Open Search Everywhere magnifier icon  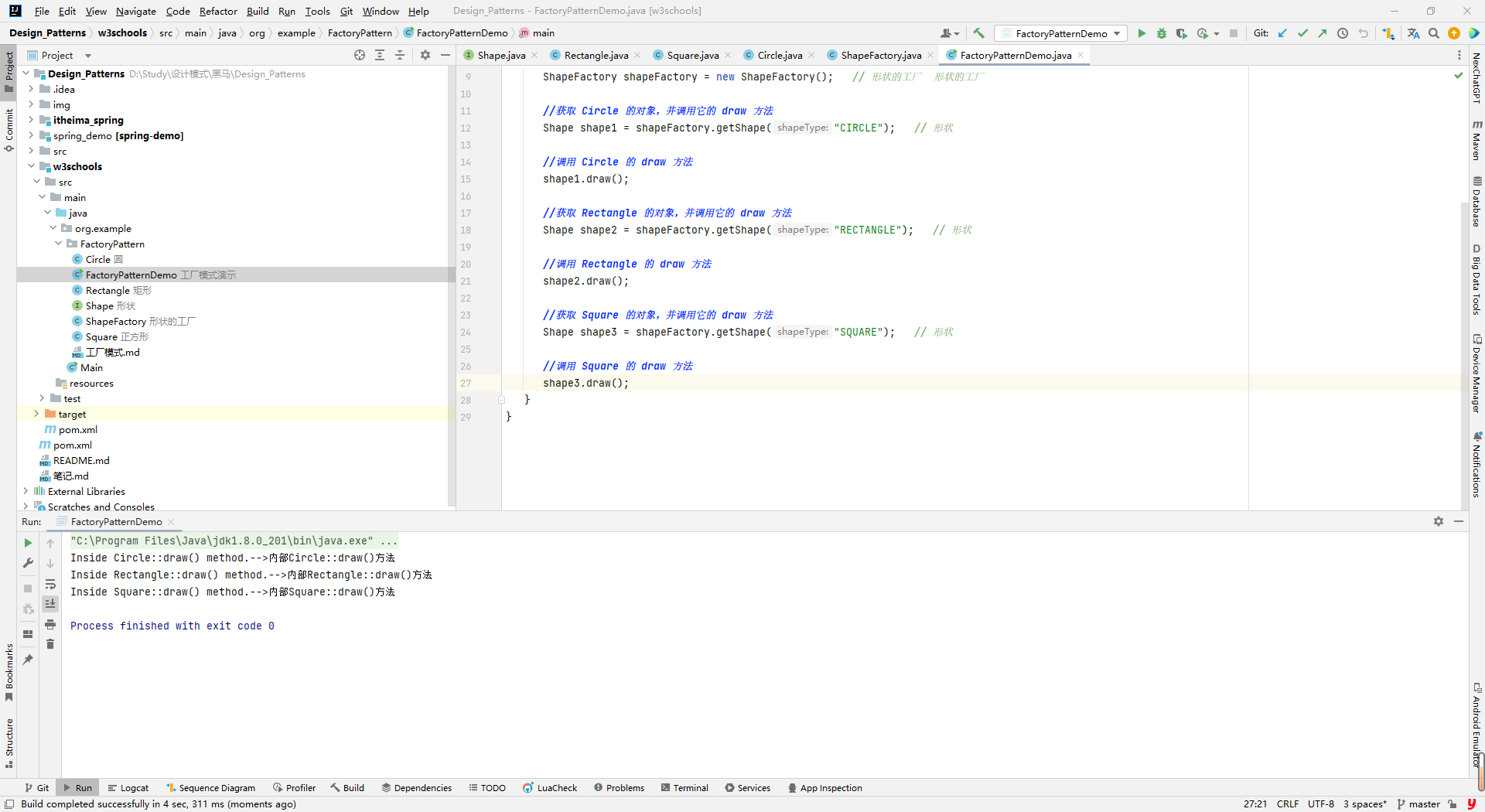pos(1434,33)
